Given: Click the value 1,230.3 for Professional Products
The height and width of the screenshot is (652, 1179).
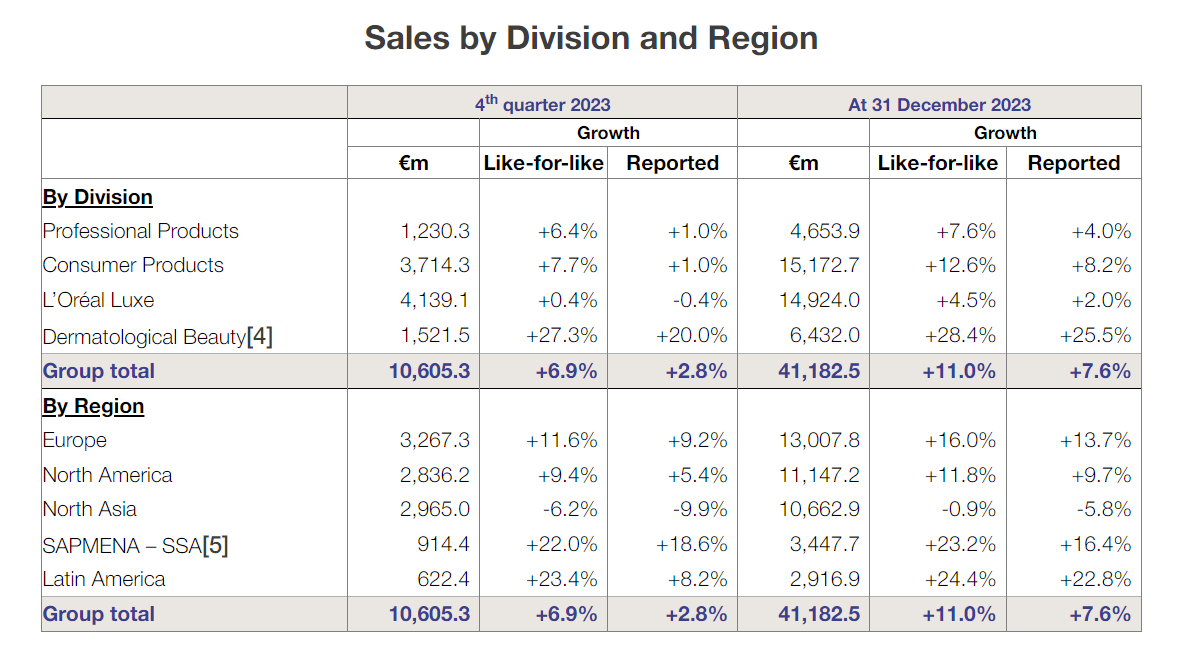Looking at the screenshot, I should pyautogui.click(x=435, y=231).
